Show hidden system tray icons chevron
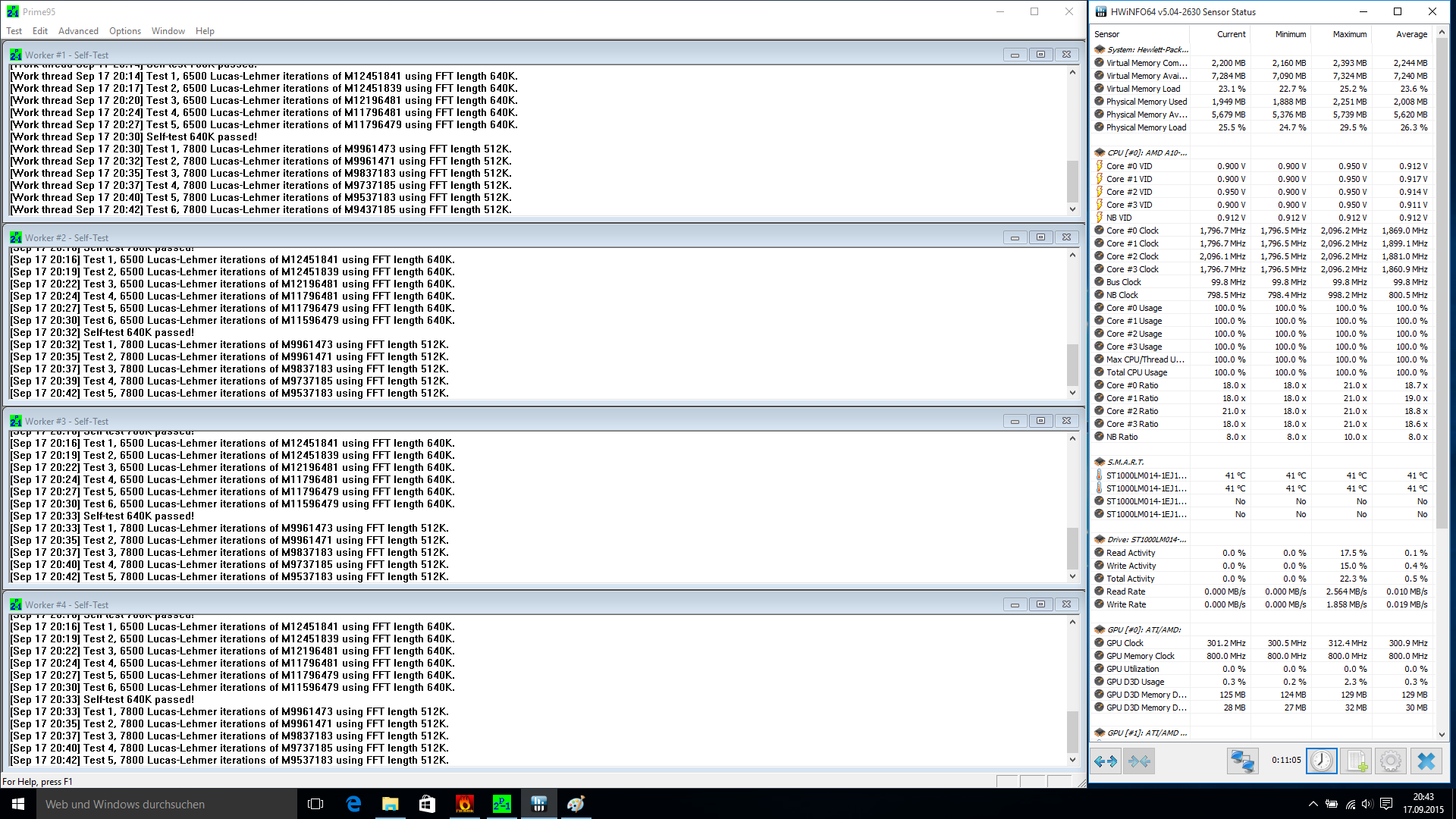1456x819 pixels. (1313, 804)
